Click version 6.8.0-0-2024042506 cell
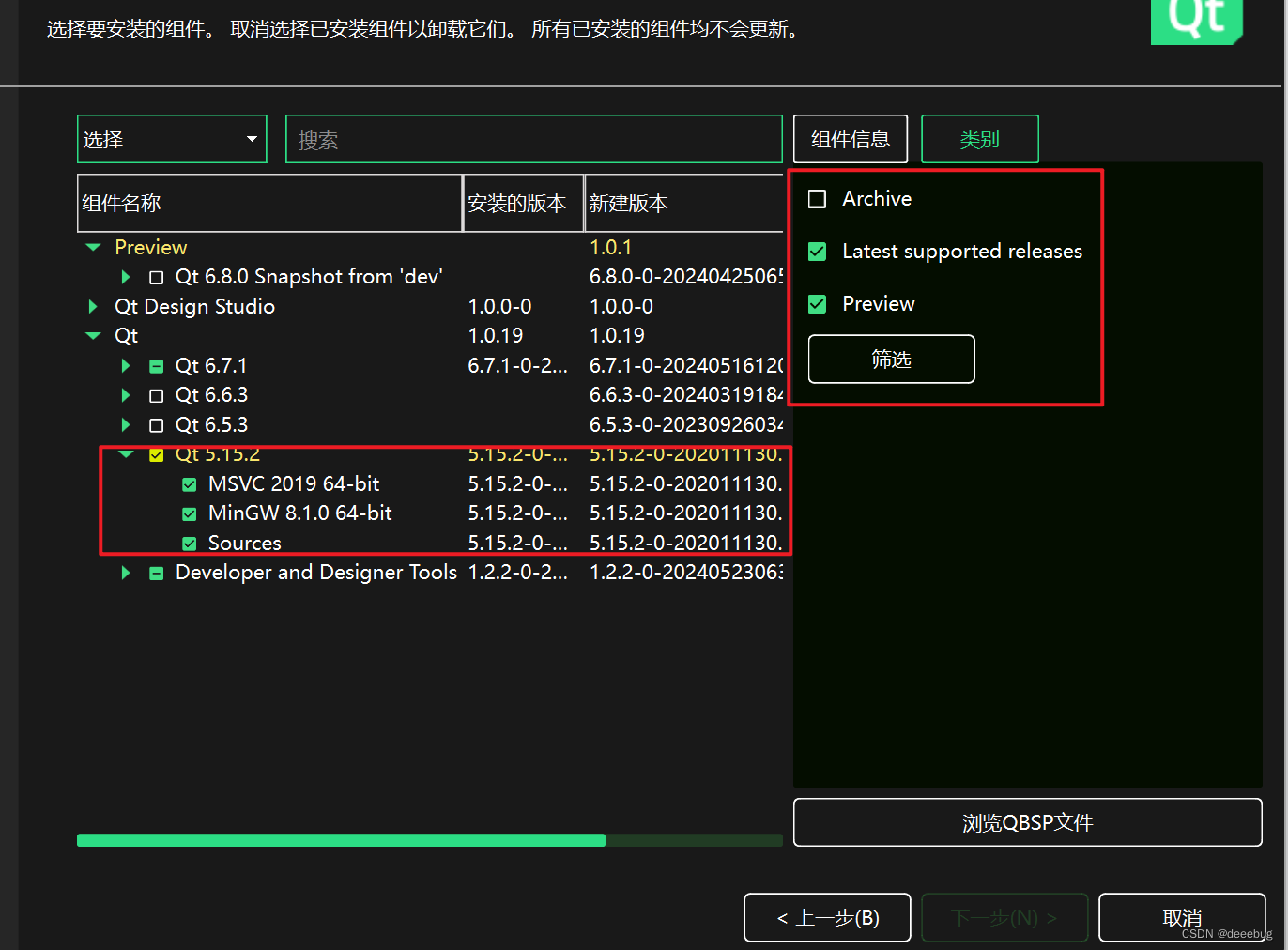The image size is (1288, 950). (686, 277)
